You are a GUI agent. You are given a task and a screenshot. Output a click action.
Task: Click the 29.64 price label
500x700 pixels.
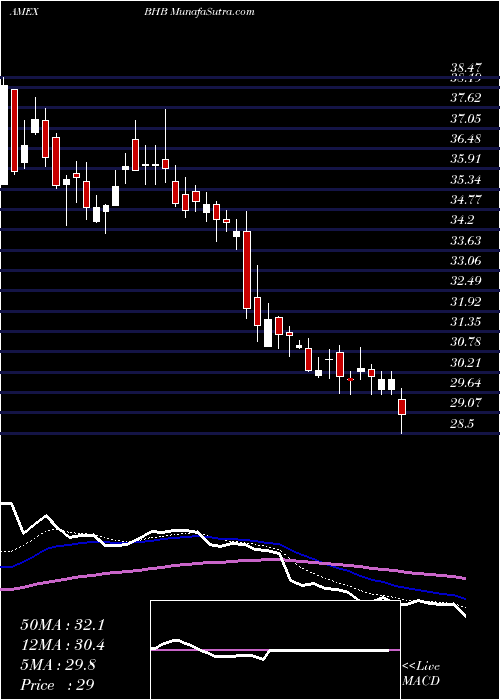pyautogui.click(x=466, y=383)
